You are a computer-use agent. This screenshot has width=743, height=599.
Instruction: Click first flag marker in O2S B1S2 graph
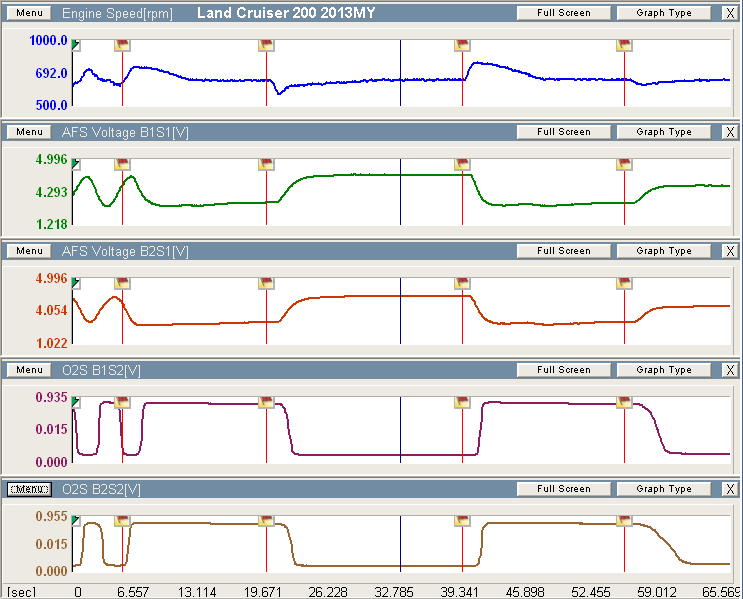[x=123, y=402]
